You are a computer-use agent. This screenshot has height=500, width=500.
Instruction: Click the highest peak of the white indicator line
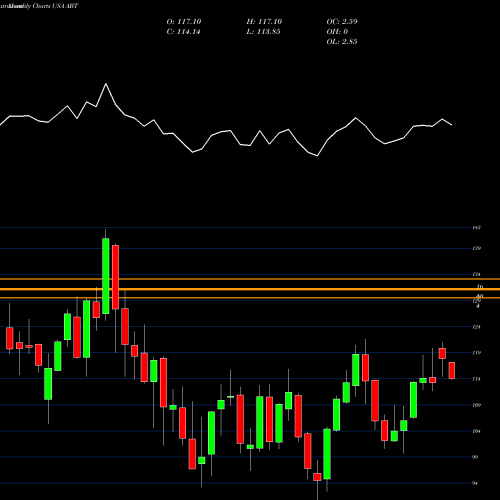point(106,84)
